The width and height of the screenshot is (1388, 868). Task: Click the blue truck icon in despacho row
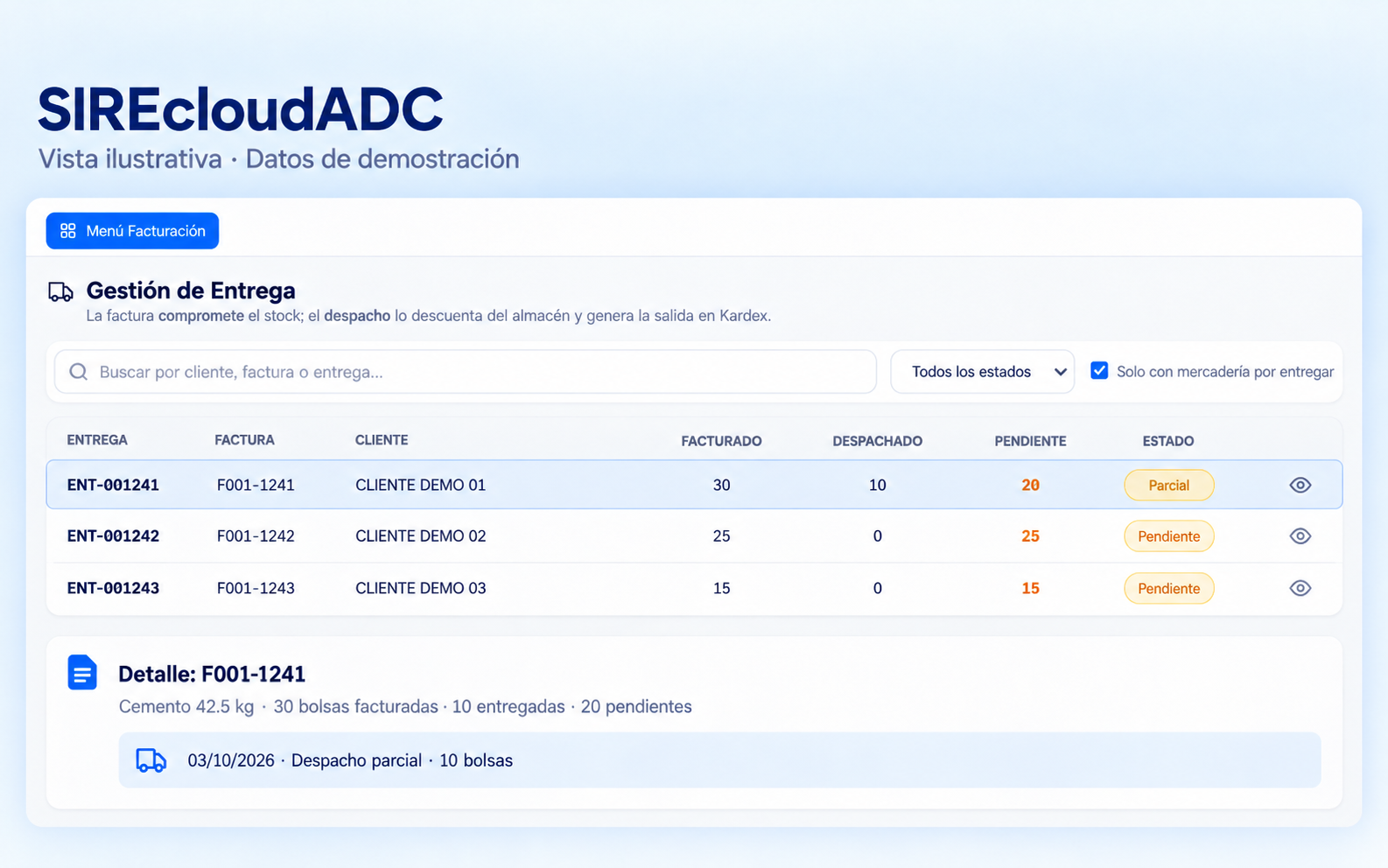coord(151,760)
